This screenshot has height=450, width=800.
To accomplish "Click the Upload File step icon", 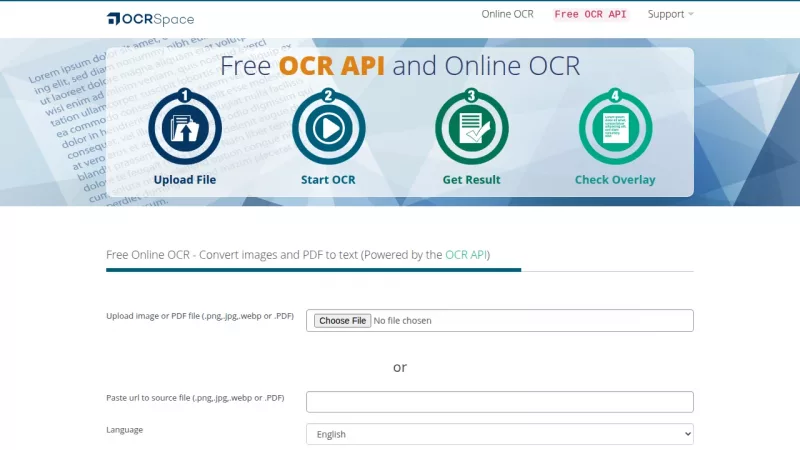I will point(185,126).
